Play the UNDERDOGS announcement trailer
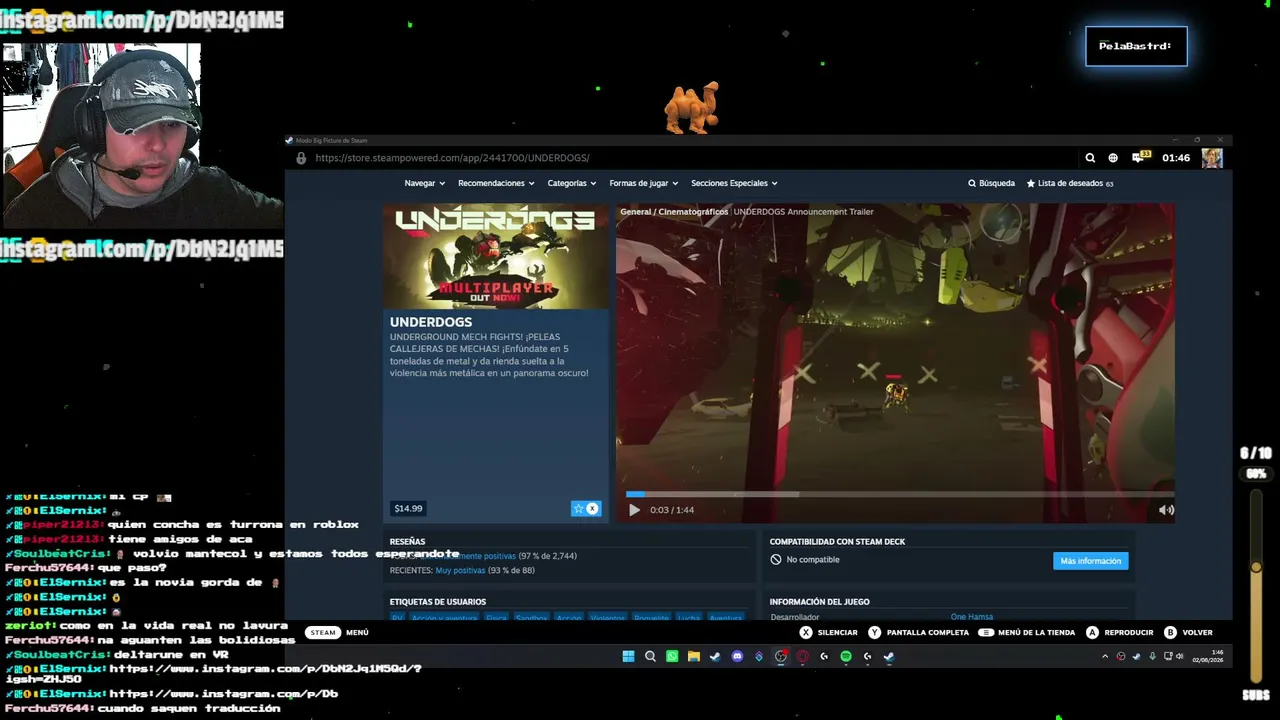Image resolution: width=1280 pixels, height=720 pixels. coord(634,510)
